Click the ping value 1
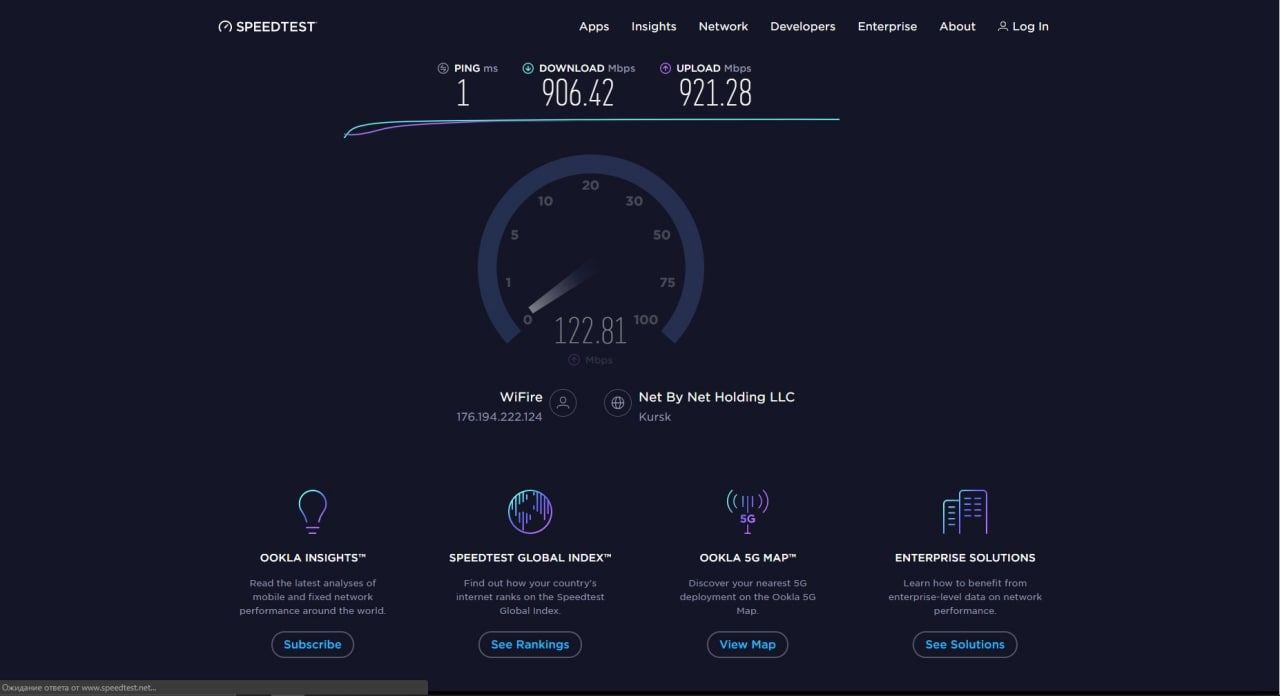The image size is (1280, 696). pyautogui.click(x=463, y=93)
